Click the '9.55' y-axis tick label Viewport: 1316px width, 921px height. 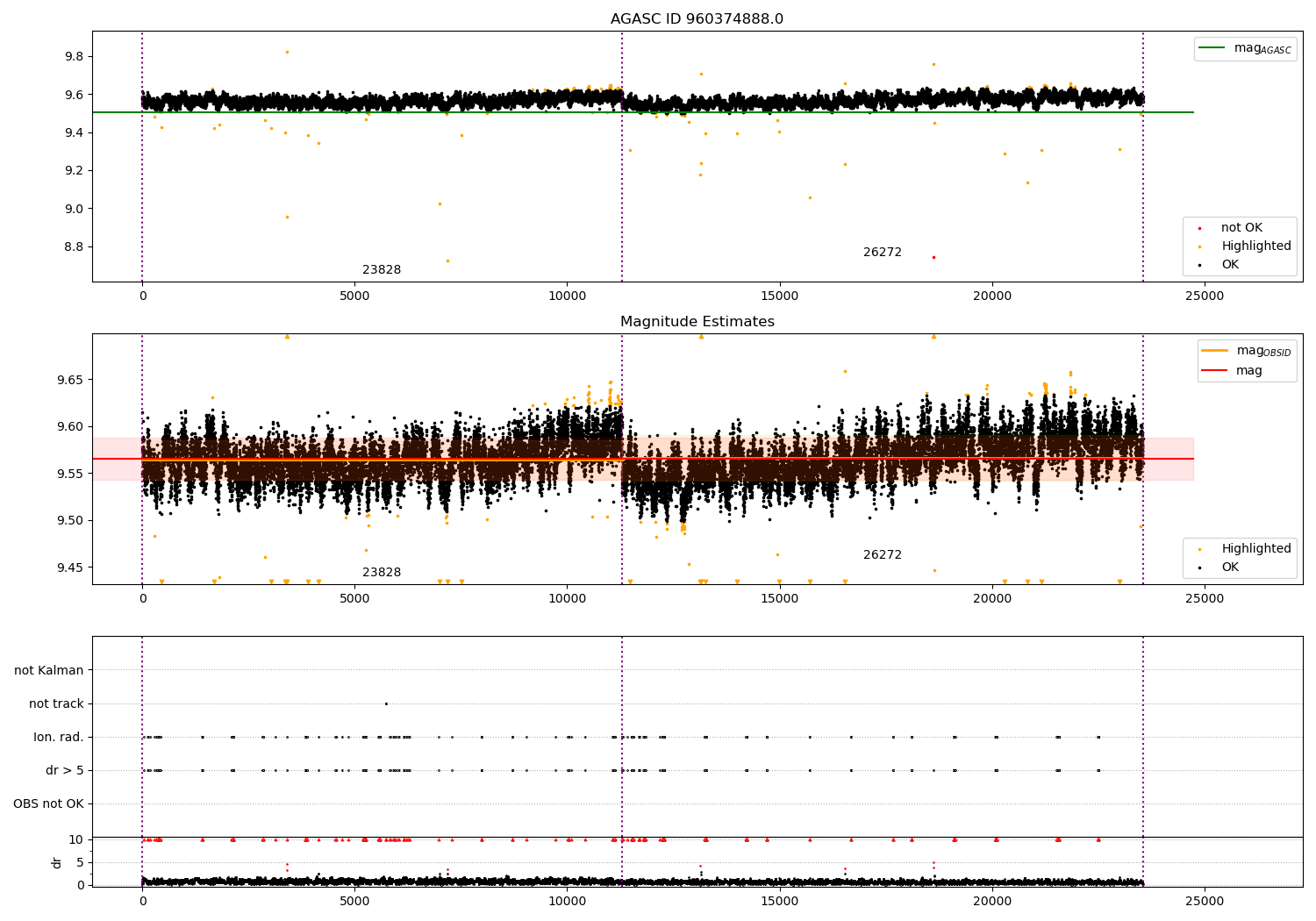[x=71, y=475]
